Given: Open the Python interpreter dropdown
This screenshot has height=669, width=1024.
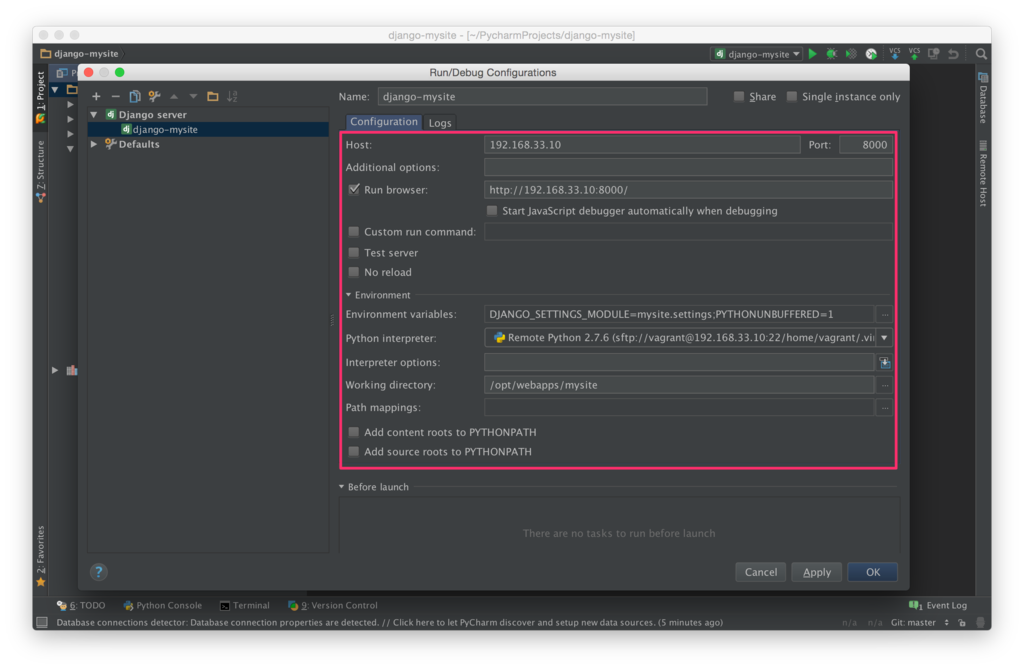Looking at the screenshot, I should (884, 338).
